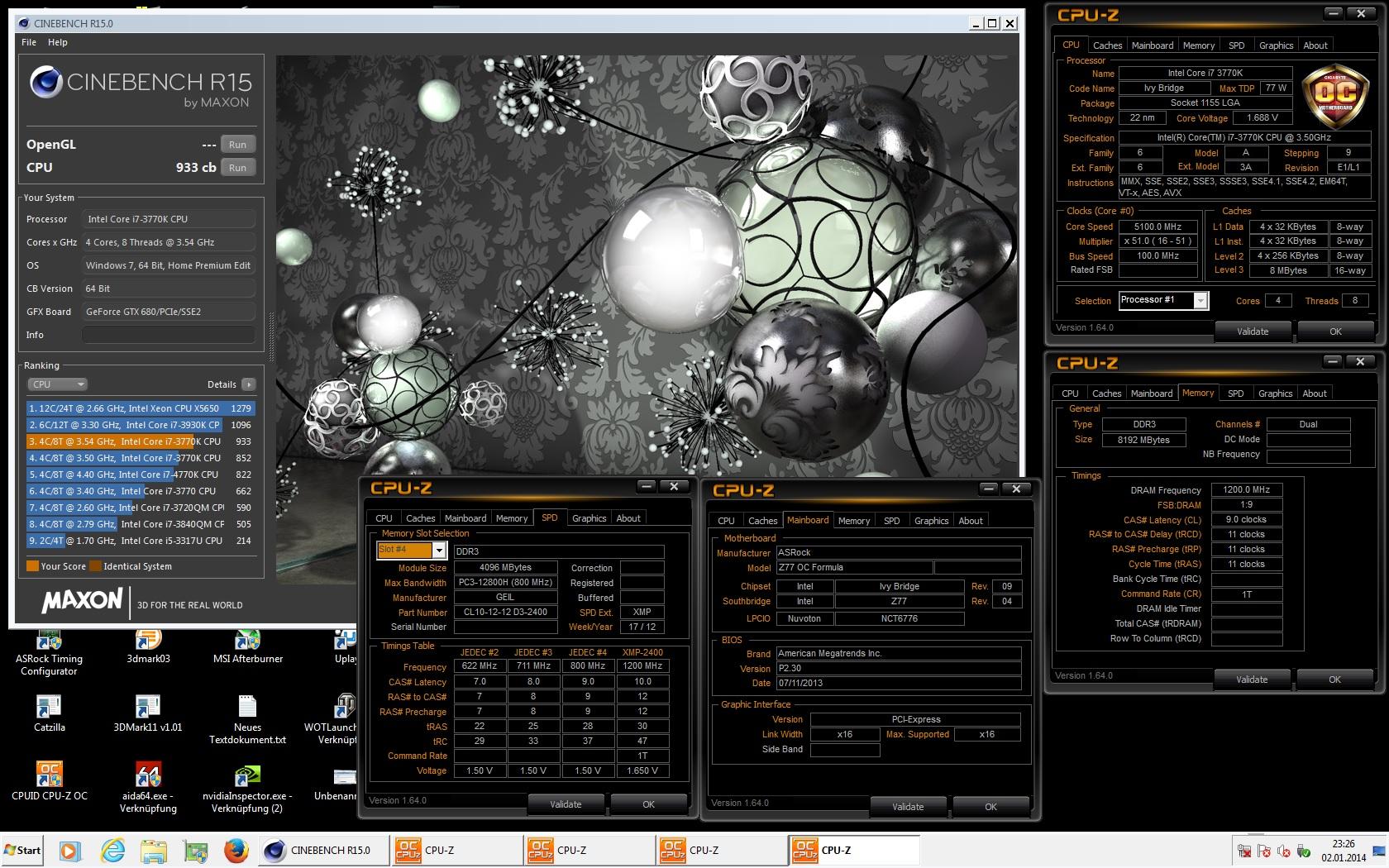Open the Help menu in Cinebench
Screen dimensions: 1389x868
pyautogui.click(x=58, y=42)
